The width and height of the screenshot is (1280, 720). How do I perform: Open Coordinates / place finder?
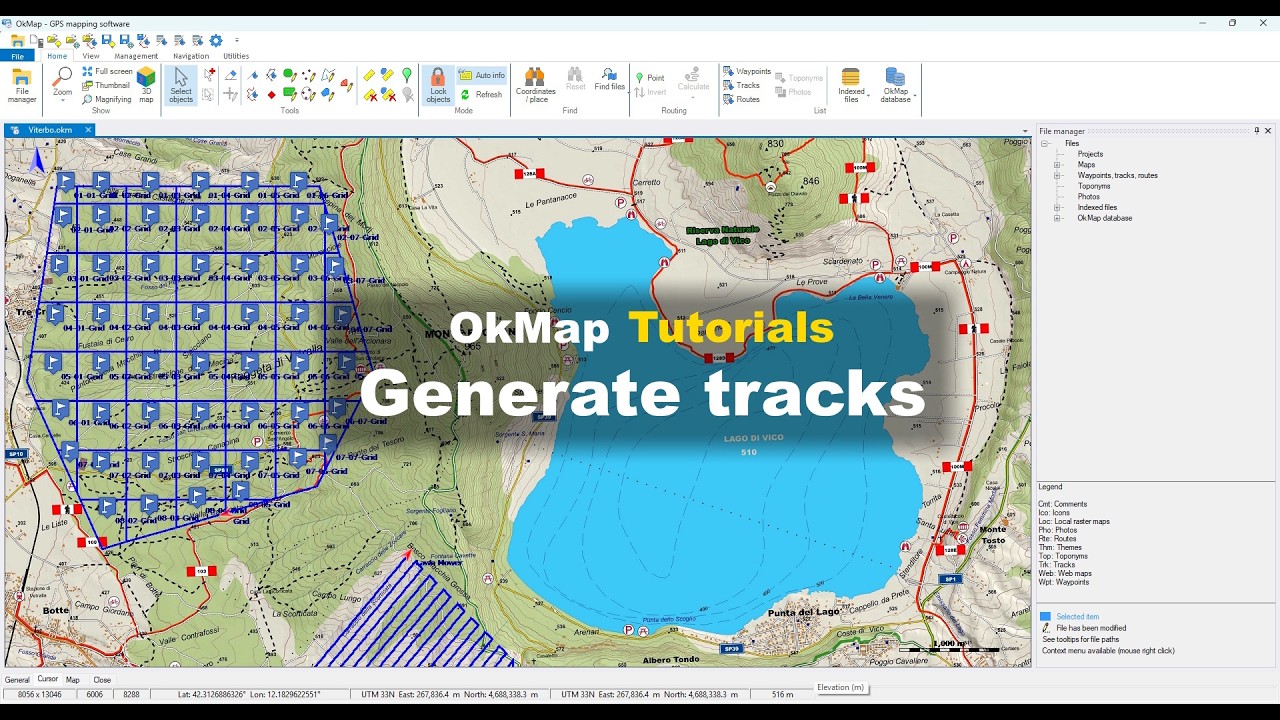(x=535, y=86)
